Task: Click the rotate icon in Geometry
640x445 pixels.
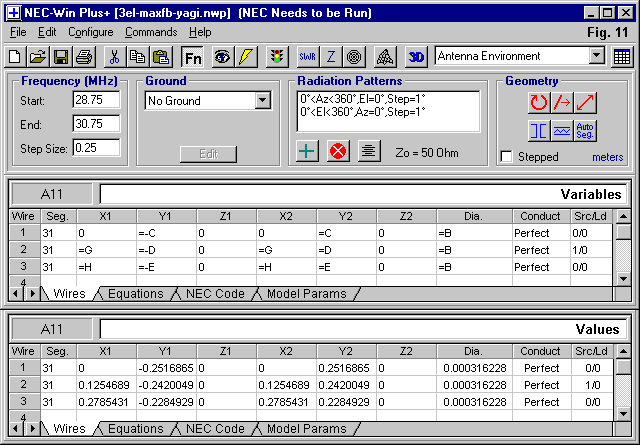Action: tap(539, 102)
